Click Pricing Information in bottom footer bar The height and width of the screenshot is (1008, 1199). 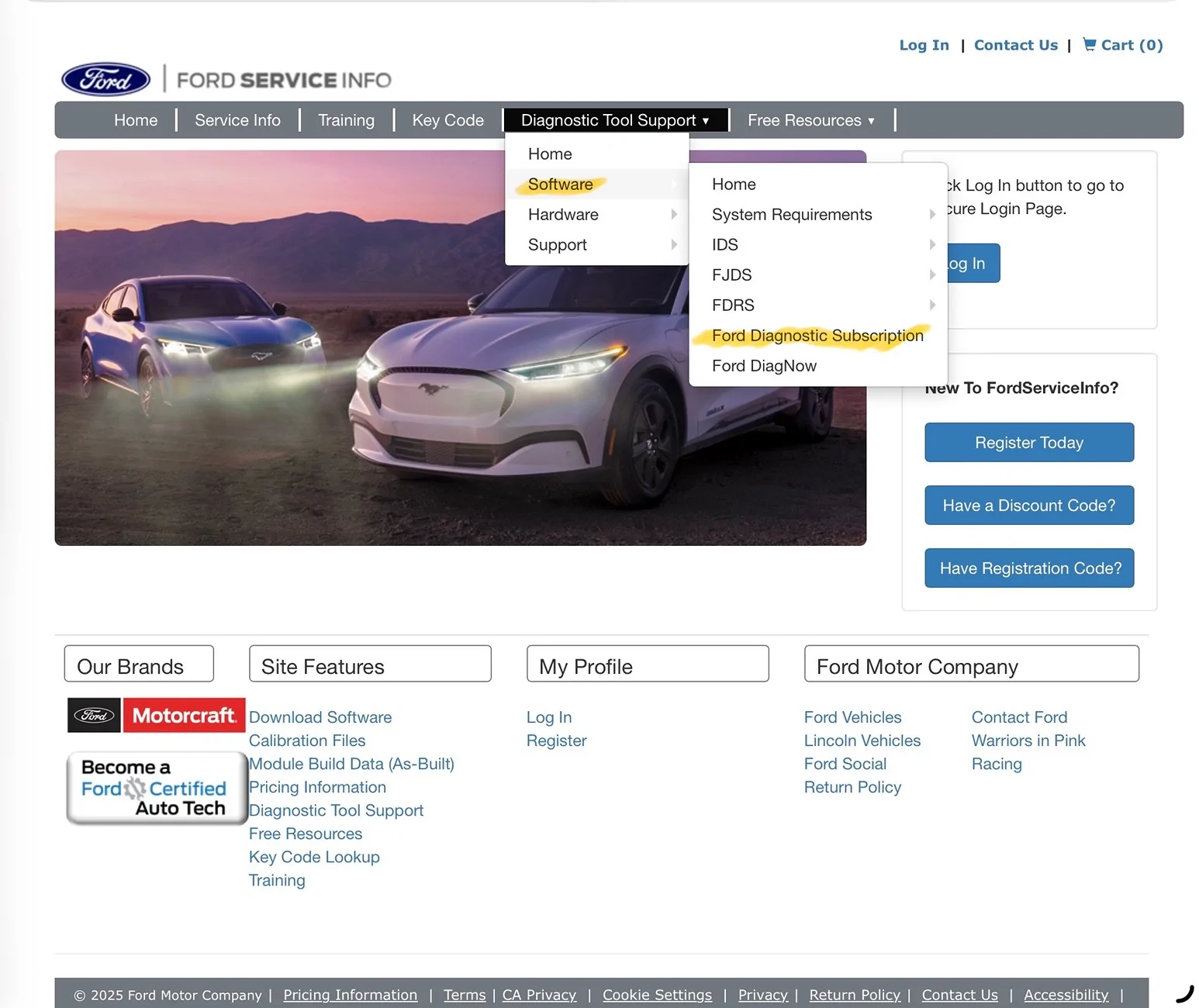(350, 995)
